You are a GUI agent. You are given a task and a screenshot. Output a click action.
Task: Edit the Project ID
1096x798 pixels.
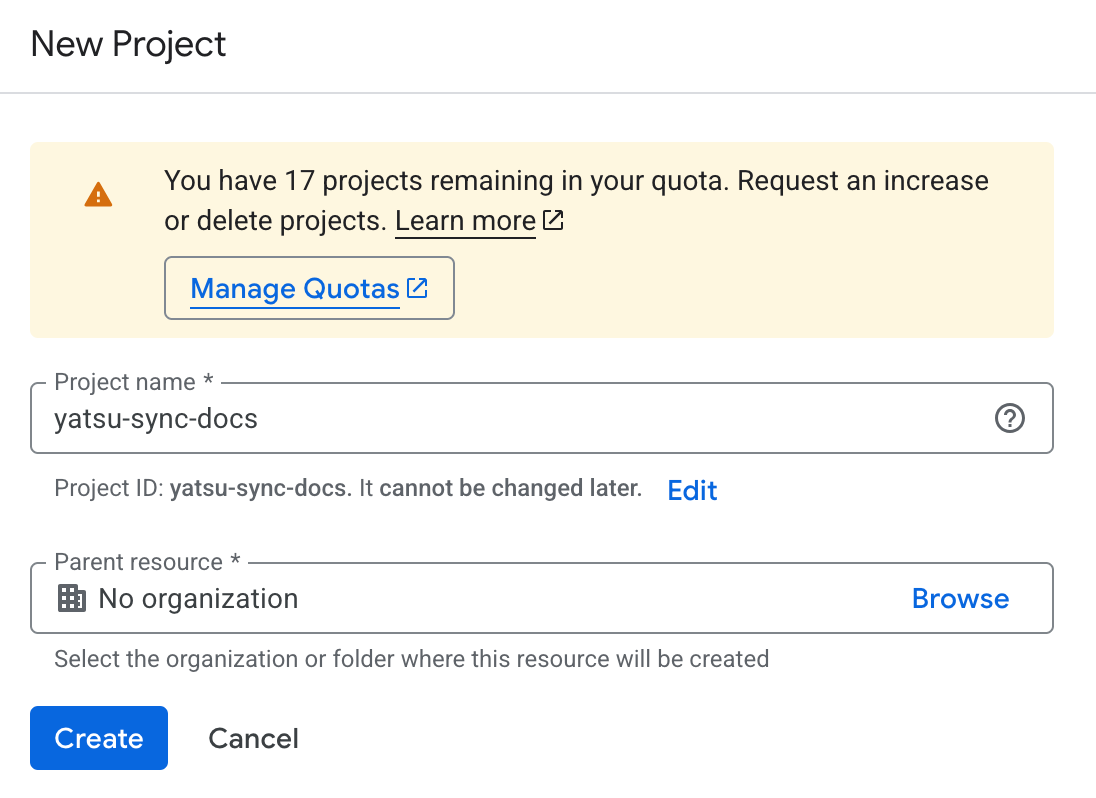(692, 490)
